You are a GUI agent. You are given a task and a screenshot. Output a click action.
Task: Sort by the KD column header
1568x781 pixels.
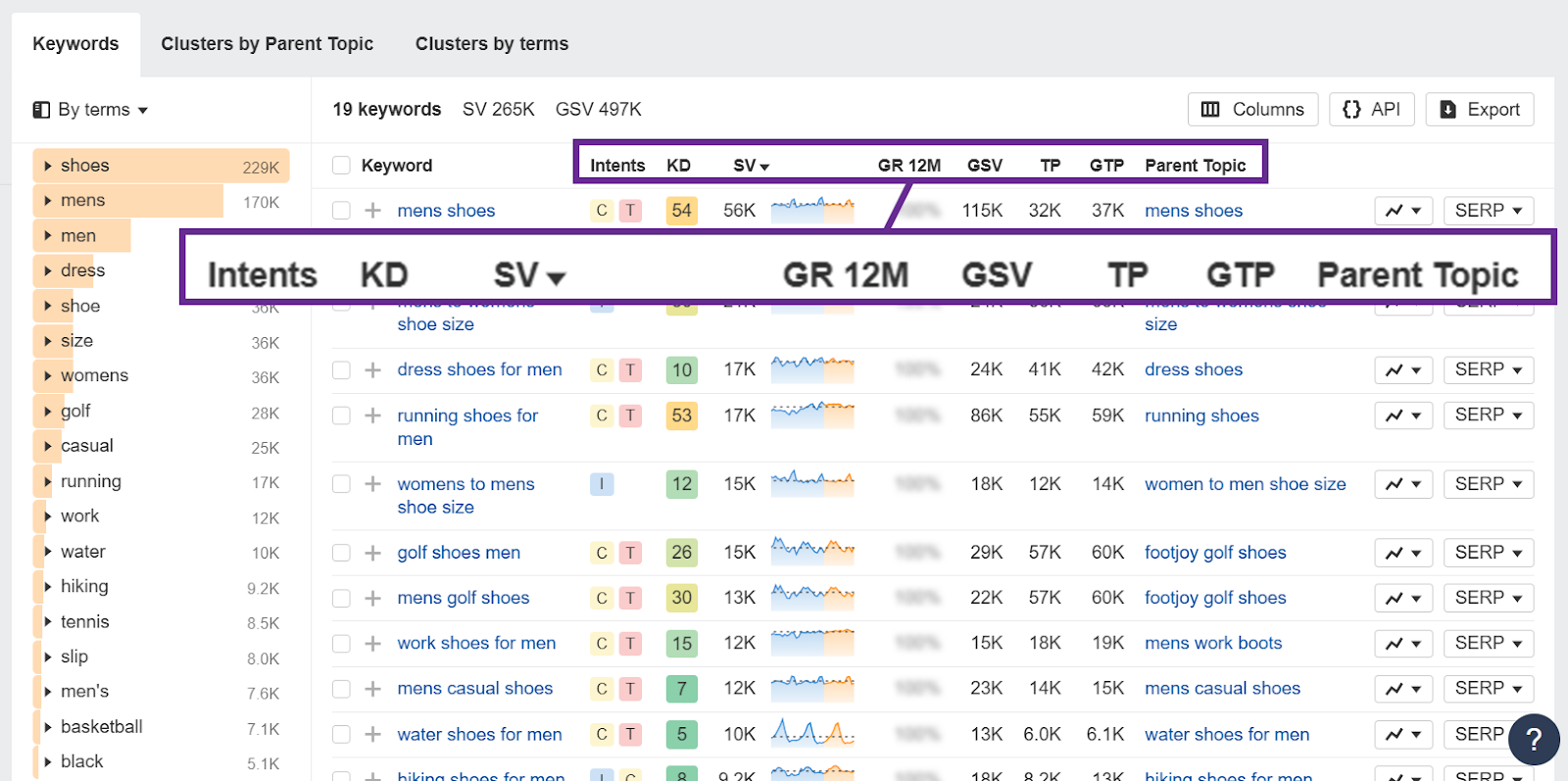click(x=678, y=166)
